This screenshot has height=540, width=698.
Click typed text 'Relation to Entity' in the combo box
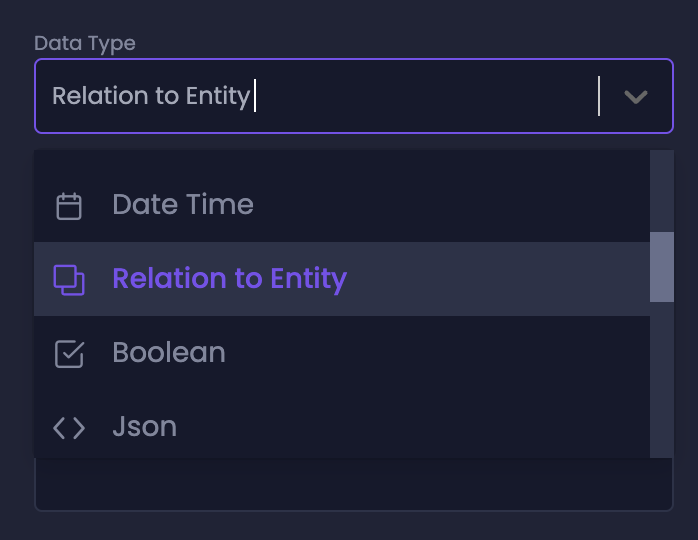click(151, 97)
